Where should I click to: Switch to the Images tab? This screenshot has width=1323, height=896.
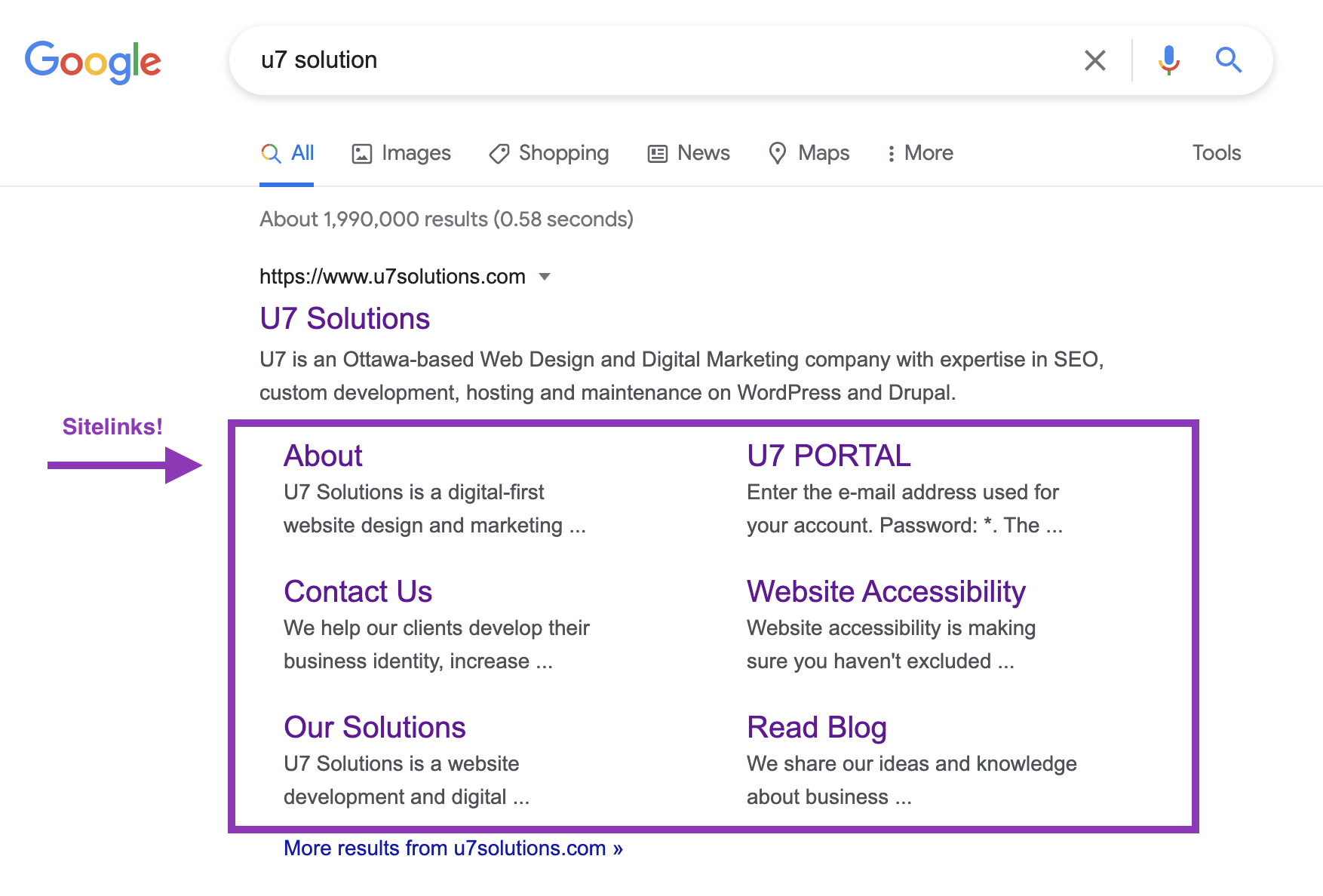(401, 153)
